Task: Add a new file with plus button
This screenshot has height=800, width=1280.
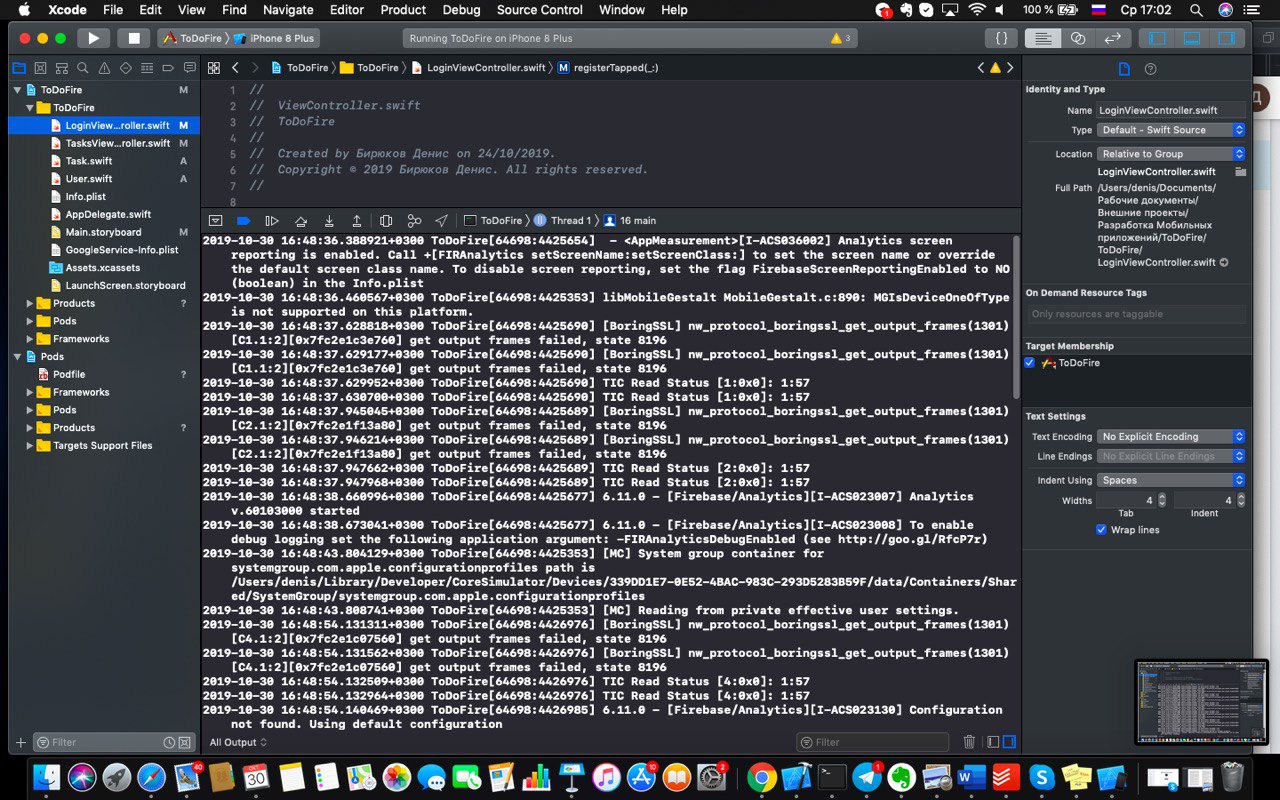Action: 20,743
